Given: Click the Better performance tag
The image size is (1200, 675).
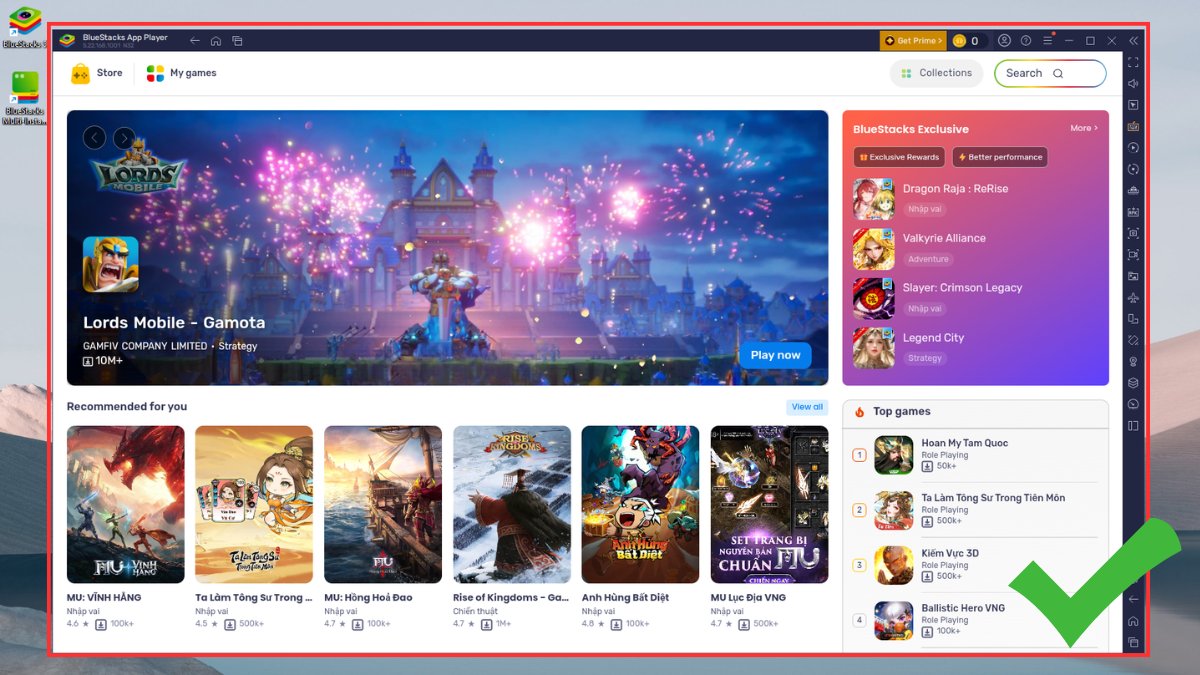Looking at the screenshot, I should coord(1000,157).
